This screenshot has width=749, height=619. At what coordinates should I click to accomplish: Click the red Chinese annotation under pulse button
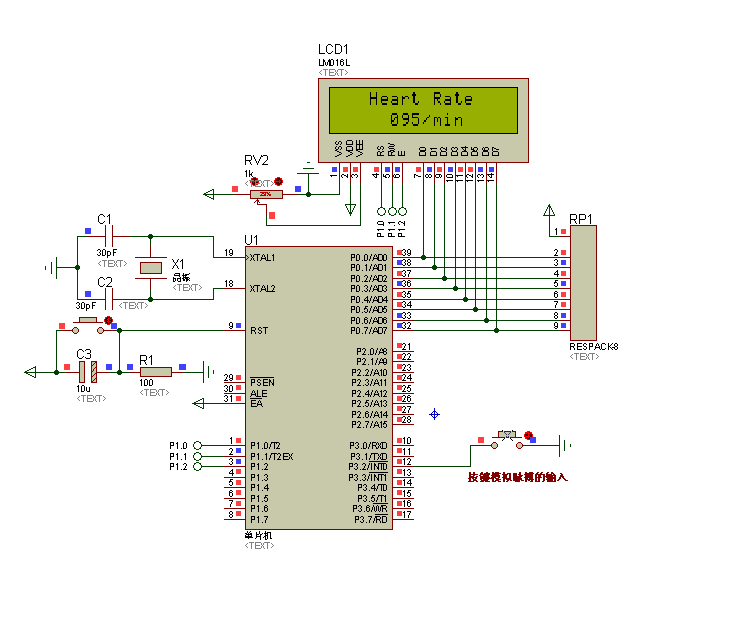[x=518, y=477]
